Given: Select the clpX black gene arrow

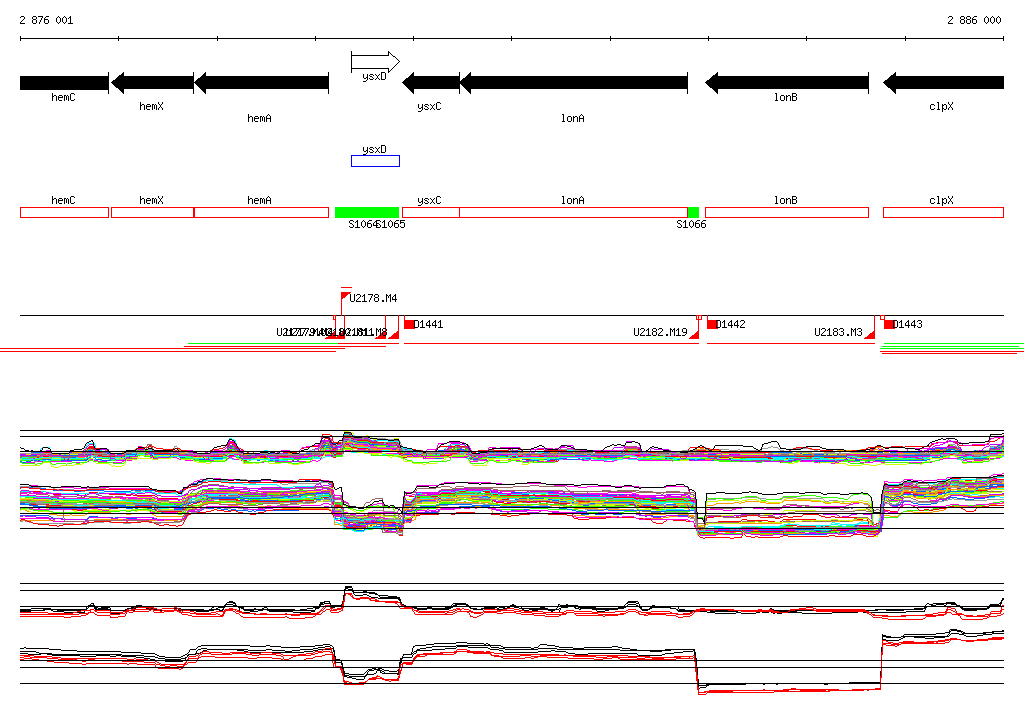Looking at the screenshot, I should coord(944,83).
